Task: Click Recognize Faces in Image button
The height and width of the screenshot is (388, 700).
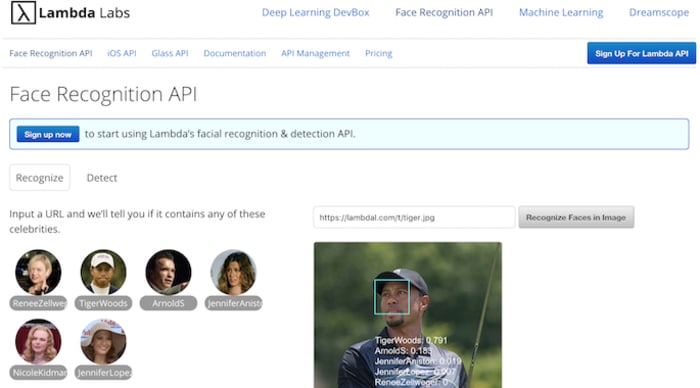Action: [576, 217]
